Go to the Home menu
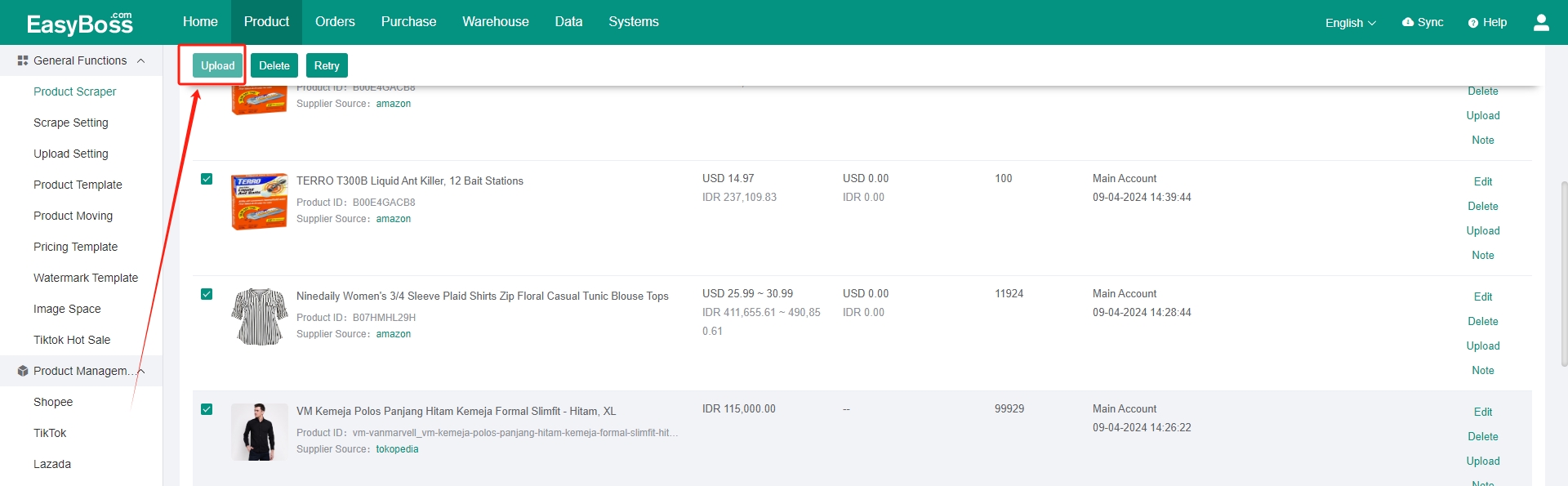The height and width of the screenshot is (486, 1568). coord(200,22)
